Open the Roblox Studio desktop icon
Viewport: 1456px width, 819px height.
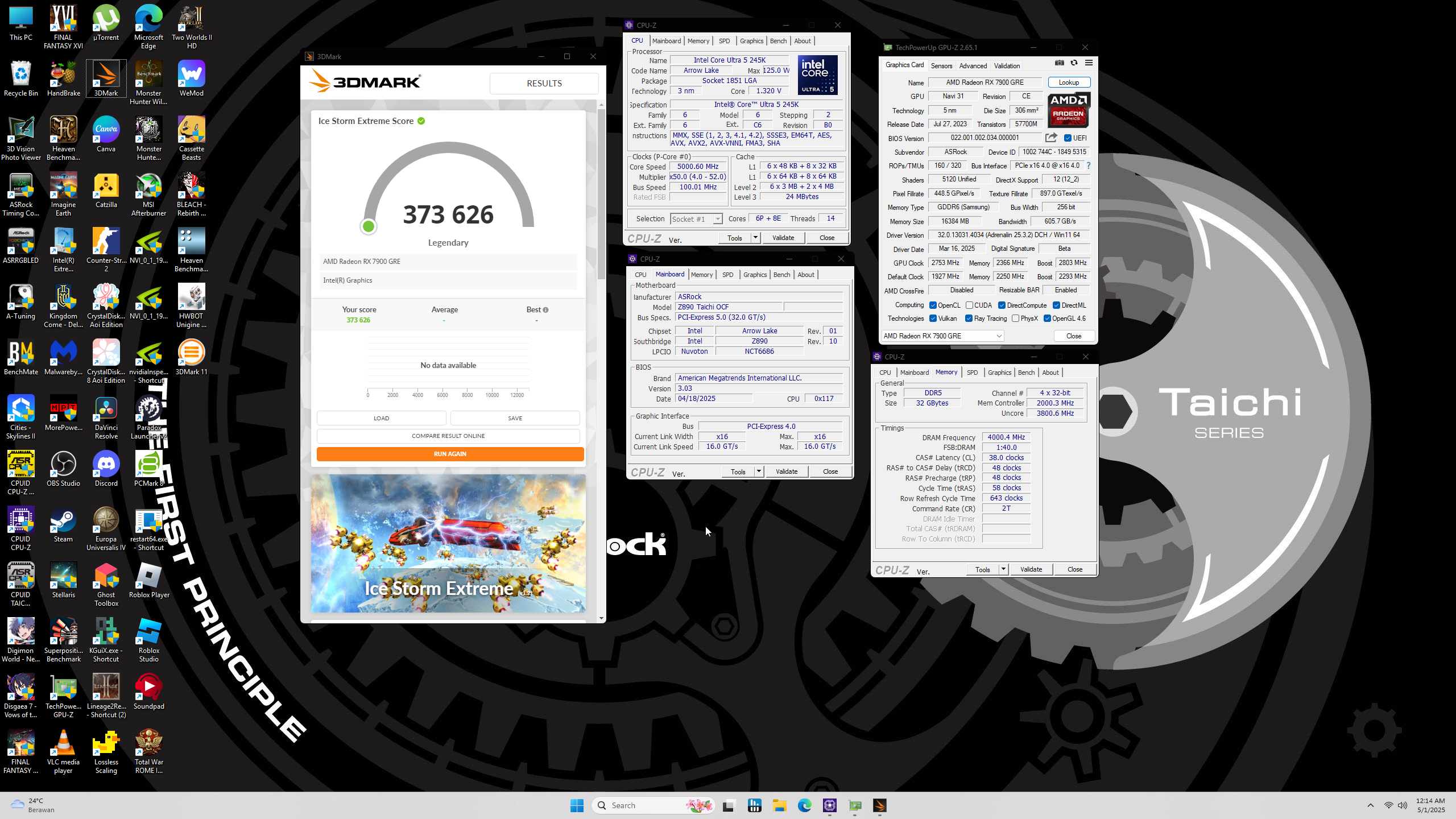pos(148,641)
